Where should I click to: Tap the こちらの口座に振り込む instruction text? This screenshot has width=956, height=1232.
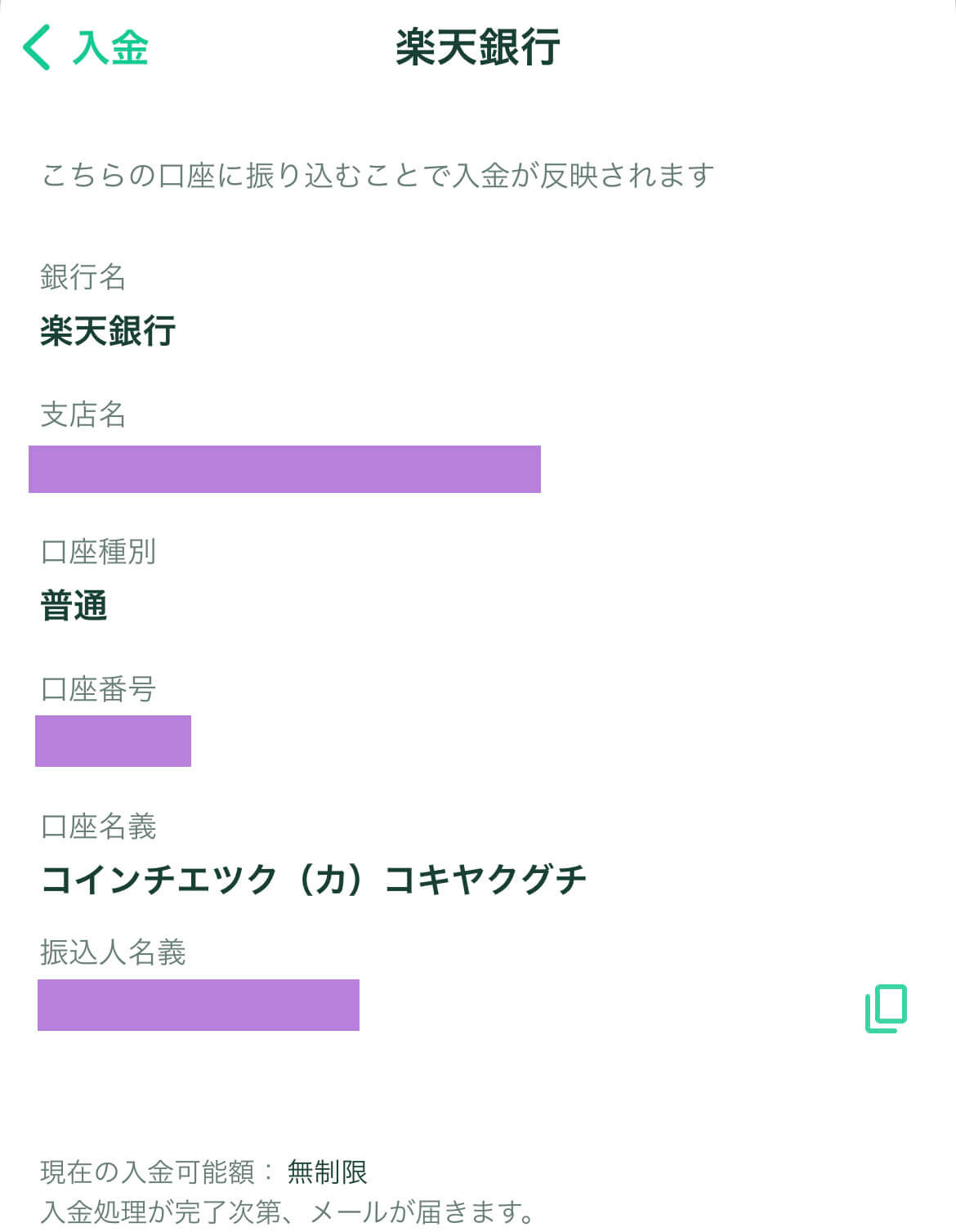pos(378,175)
